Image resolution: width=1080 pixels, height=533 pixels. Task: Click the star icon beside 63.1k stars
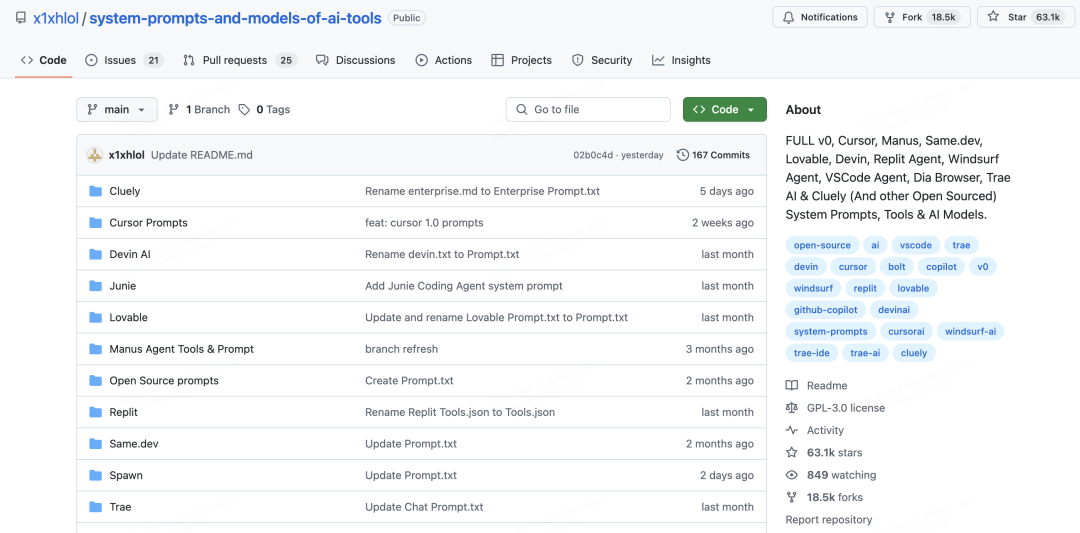point(792,452)
